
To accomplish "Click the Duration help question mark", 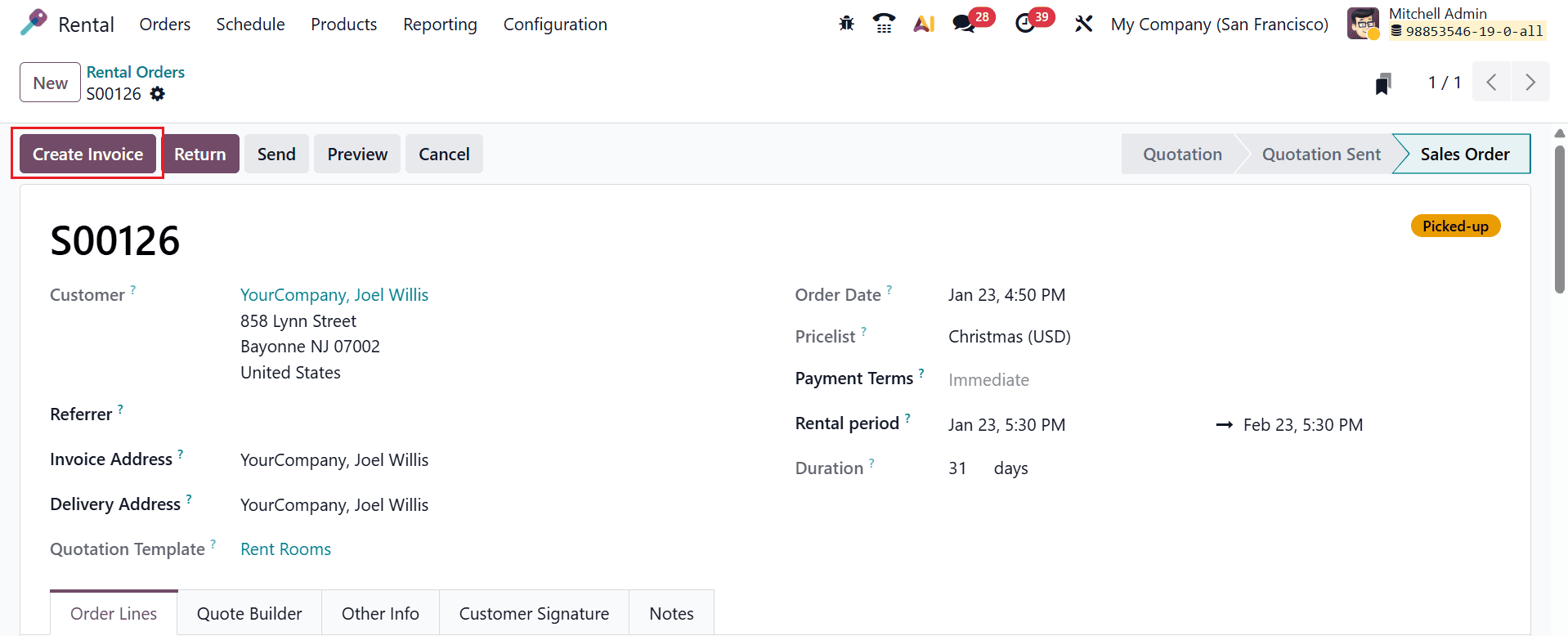I will [871, 463].
